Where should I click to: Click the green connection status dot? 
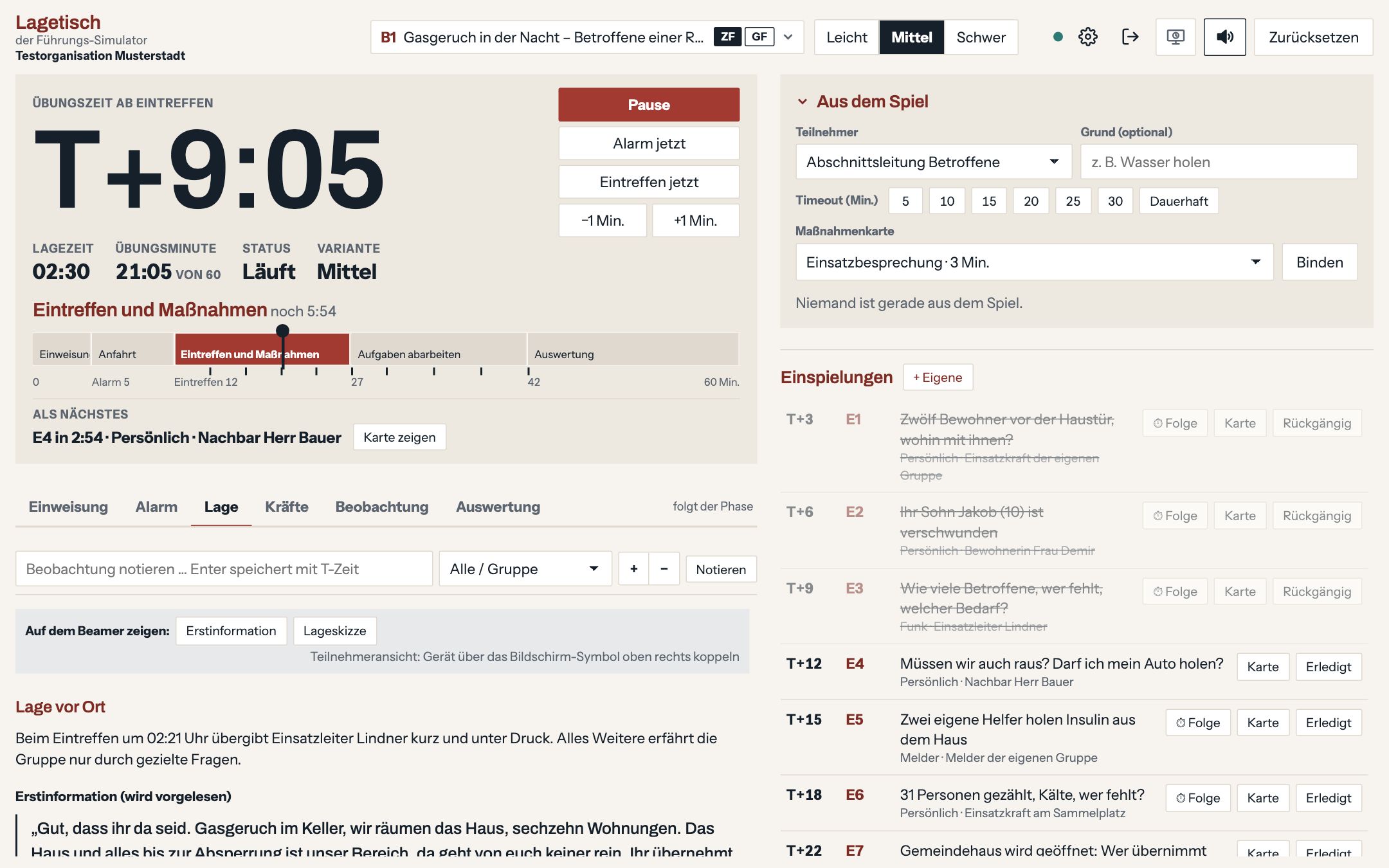point(1058,37)
